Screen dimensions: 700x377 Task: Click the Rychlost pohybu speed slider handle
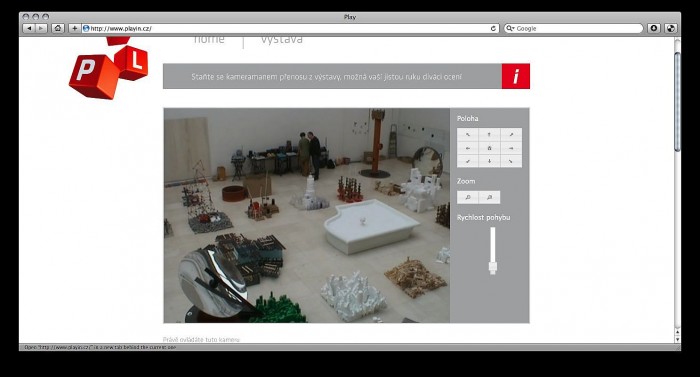coord(492,268)
